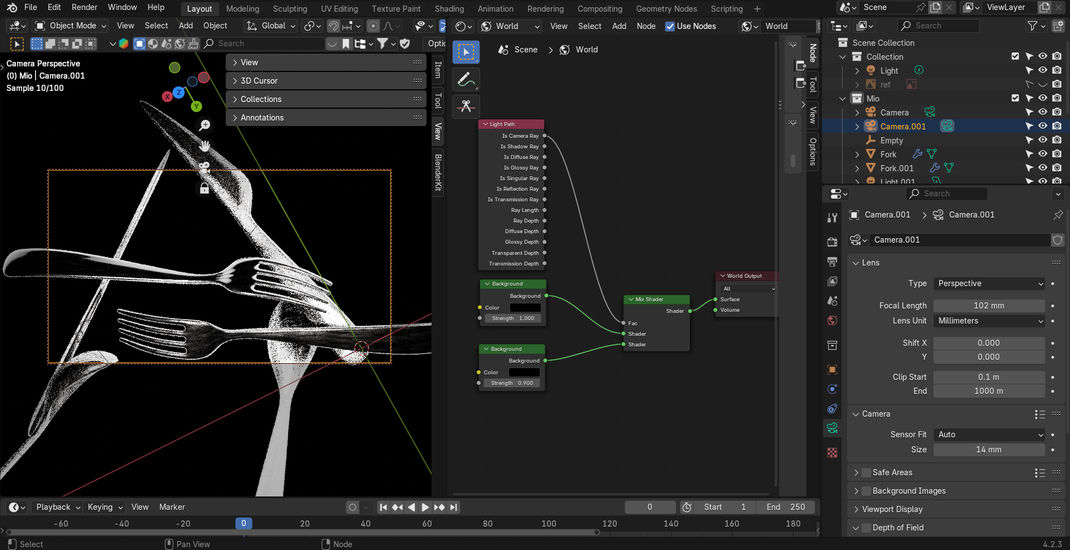
Task: Open the View Layer properties tab icon
Action: [832, 281]
